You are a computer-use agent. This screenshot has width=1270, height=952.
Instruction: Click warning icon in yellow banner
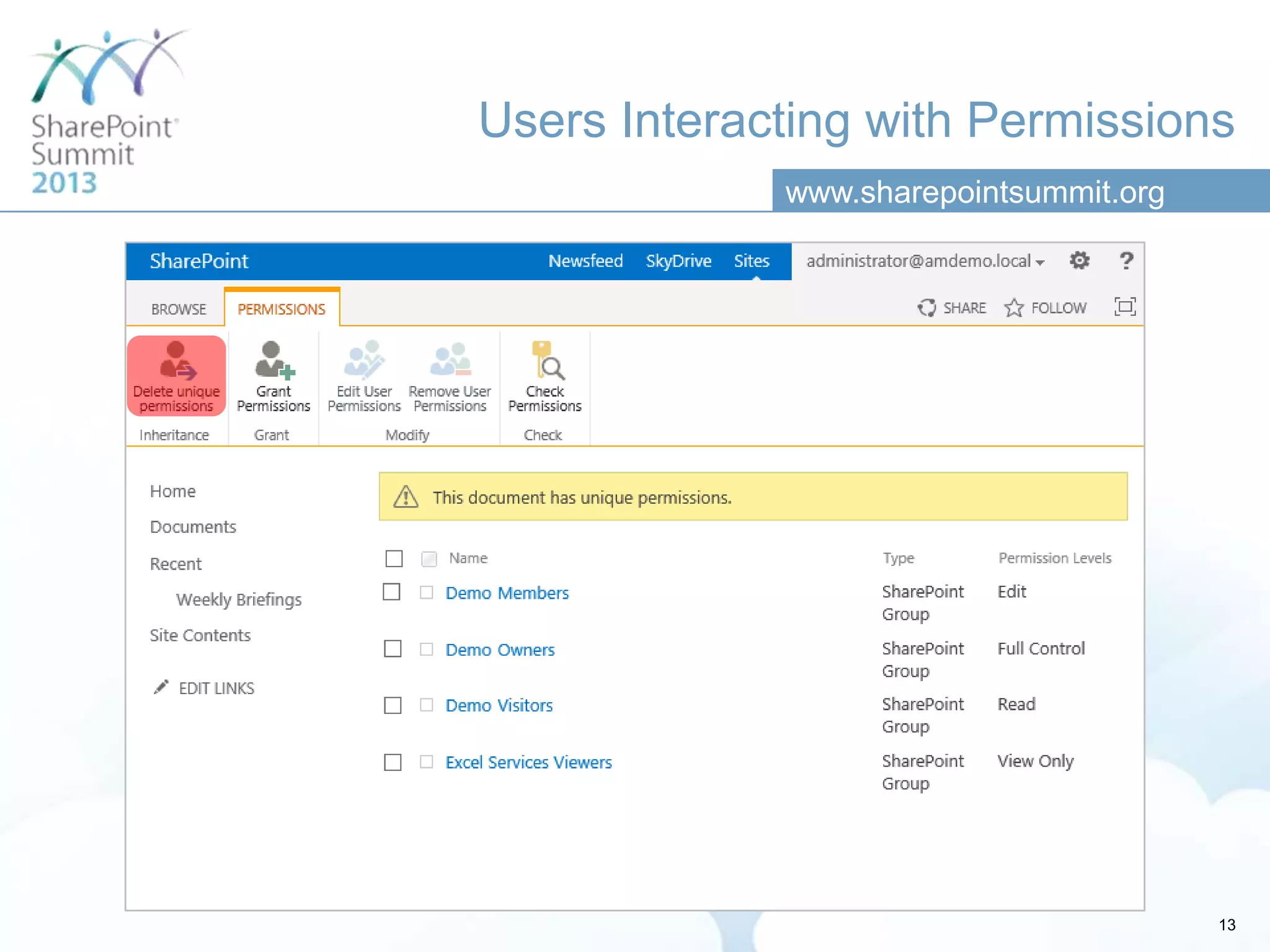[406, 497]
